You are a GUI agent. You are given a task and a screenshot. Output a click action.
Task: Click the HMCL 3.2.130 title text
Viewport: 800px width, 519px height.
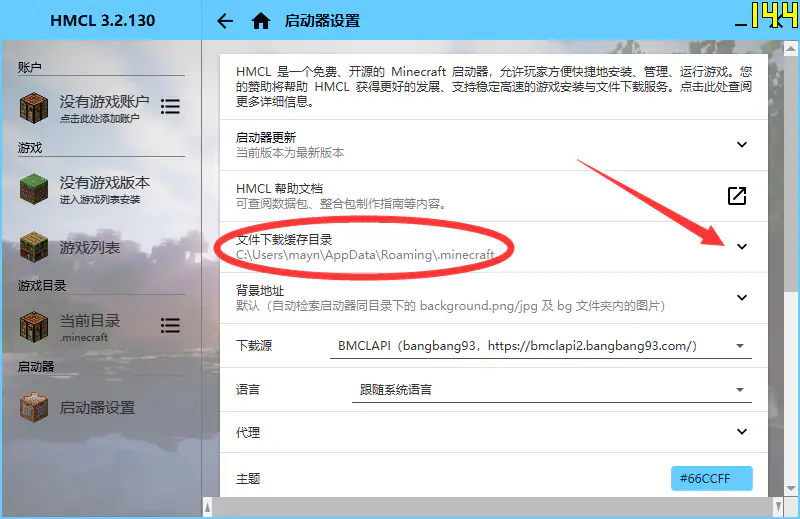click(x=103, y=20)
